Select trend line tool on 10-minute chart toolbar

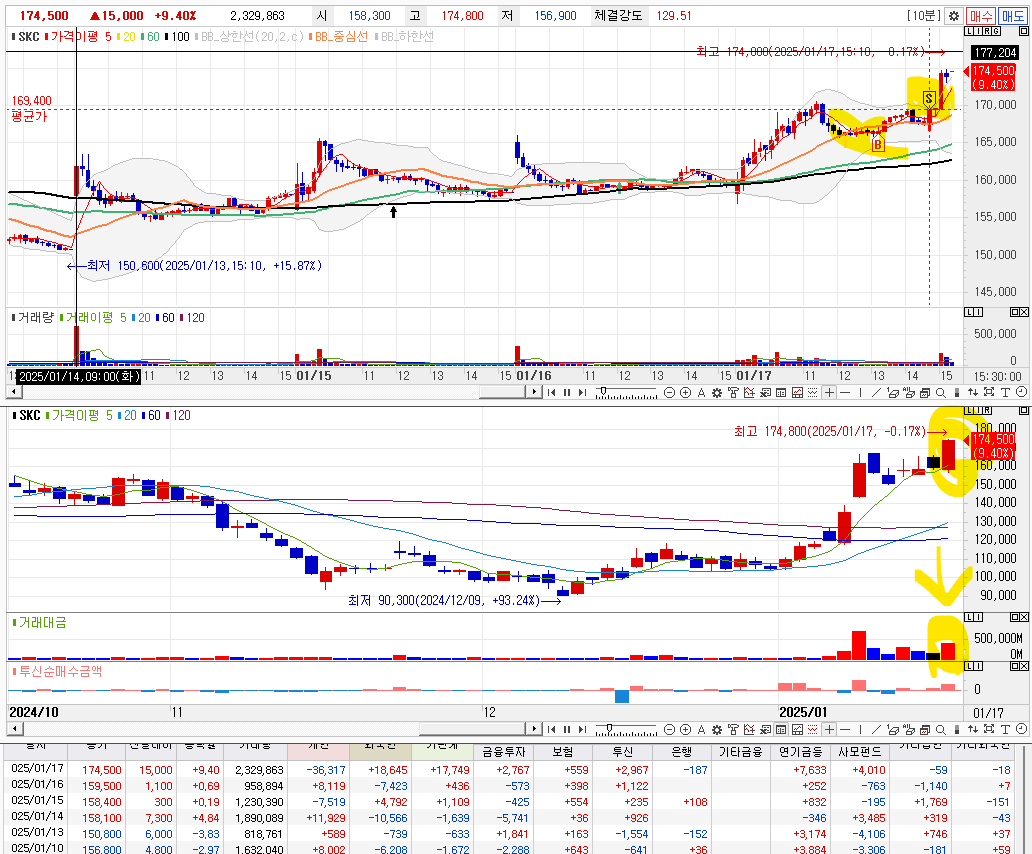pyautogui.click(x=876, y=393)
